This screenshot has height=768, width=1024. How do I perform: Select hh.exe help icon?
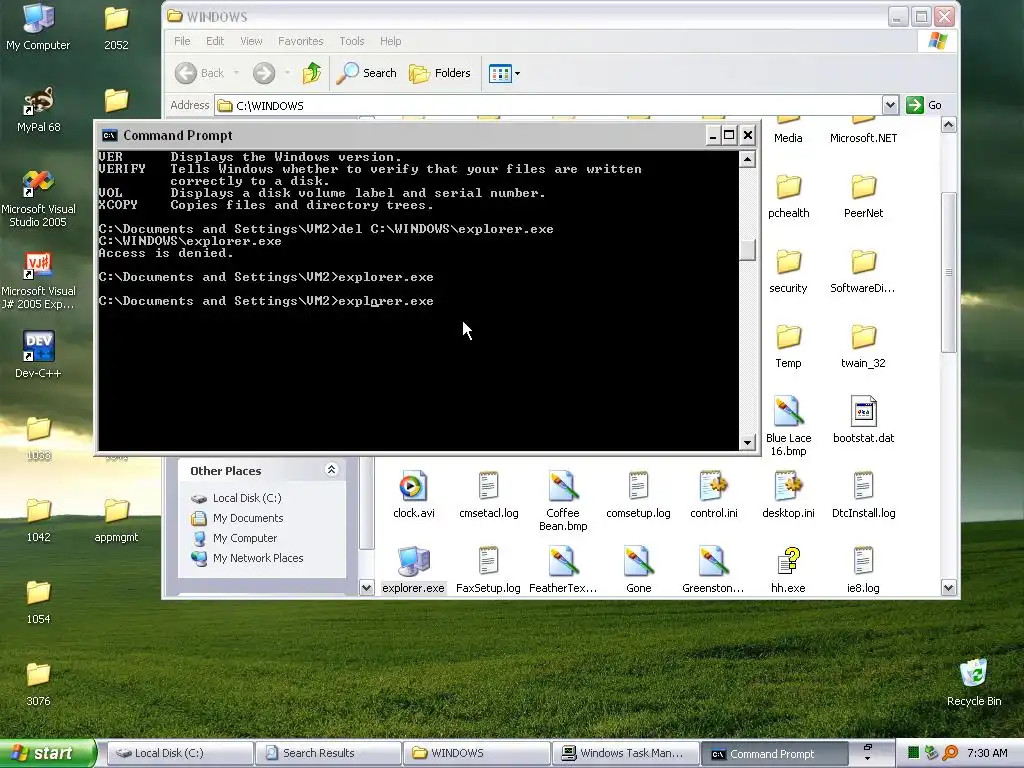click(788, 569)
